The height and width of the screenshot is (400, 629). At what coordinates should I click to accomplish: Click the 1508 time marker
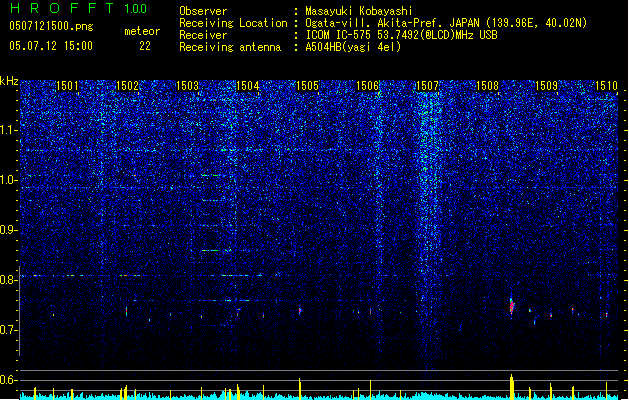[x=487, y=86]
